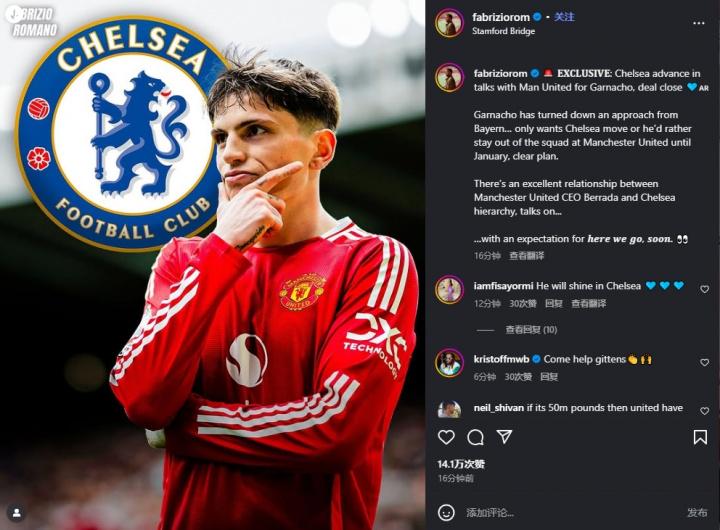Viewport: 720px width, 530px height.
Task: Follow fabriziorom with the 关注 button
Action: [564, 17]
